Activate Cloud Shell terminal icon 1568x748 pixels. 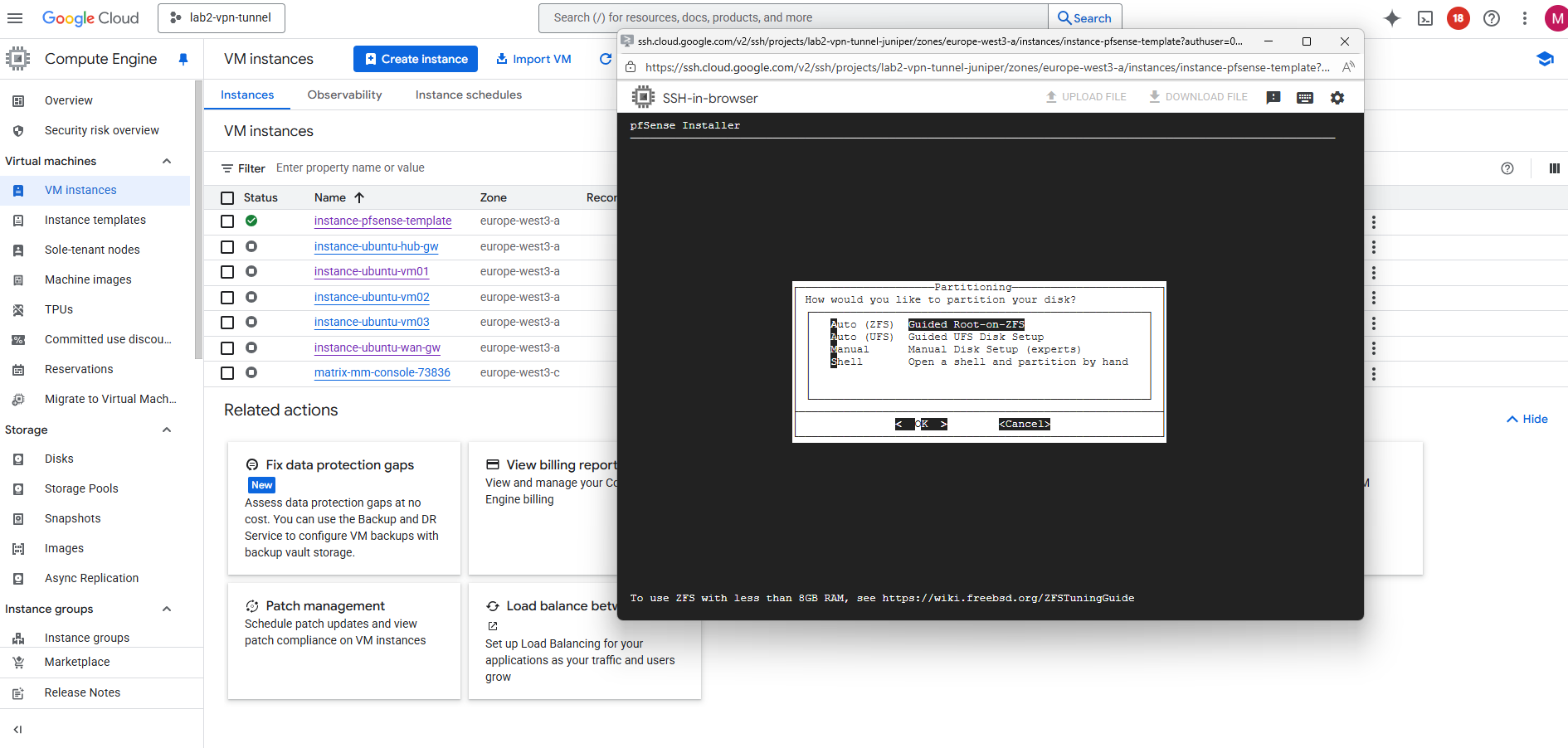point(1425,18)
